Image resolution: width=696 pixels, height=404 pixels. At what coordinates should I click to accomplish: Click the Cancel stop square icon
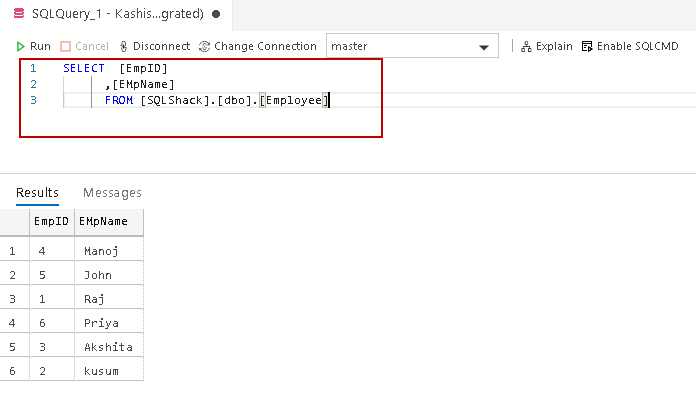(66, 46)
